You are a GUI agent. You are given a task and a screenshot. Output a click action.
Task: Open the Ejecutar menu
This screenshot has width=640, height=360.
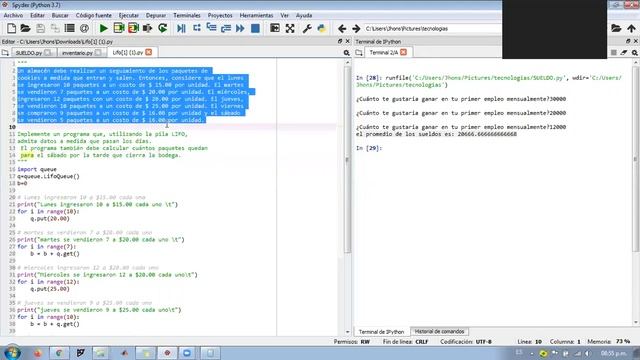coord(129,15)
